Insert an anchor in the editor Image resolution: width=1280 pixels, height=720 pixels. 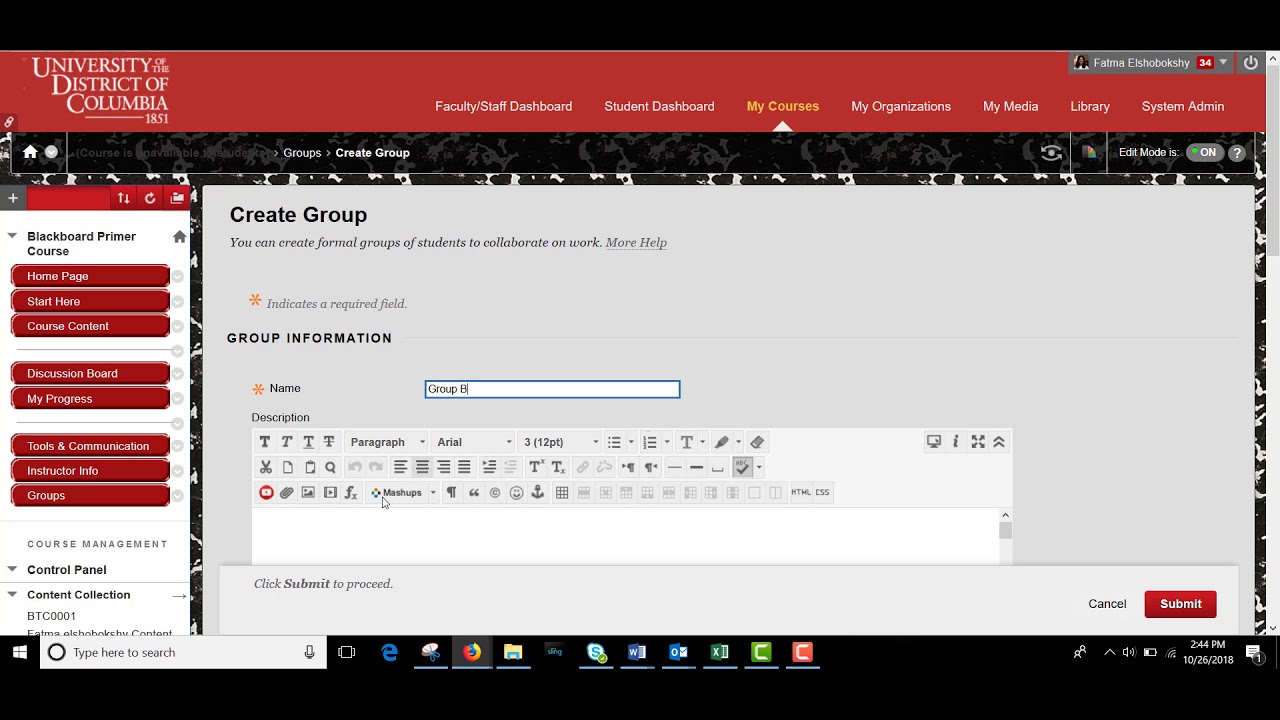click(x=538, y=492)
